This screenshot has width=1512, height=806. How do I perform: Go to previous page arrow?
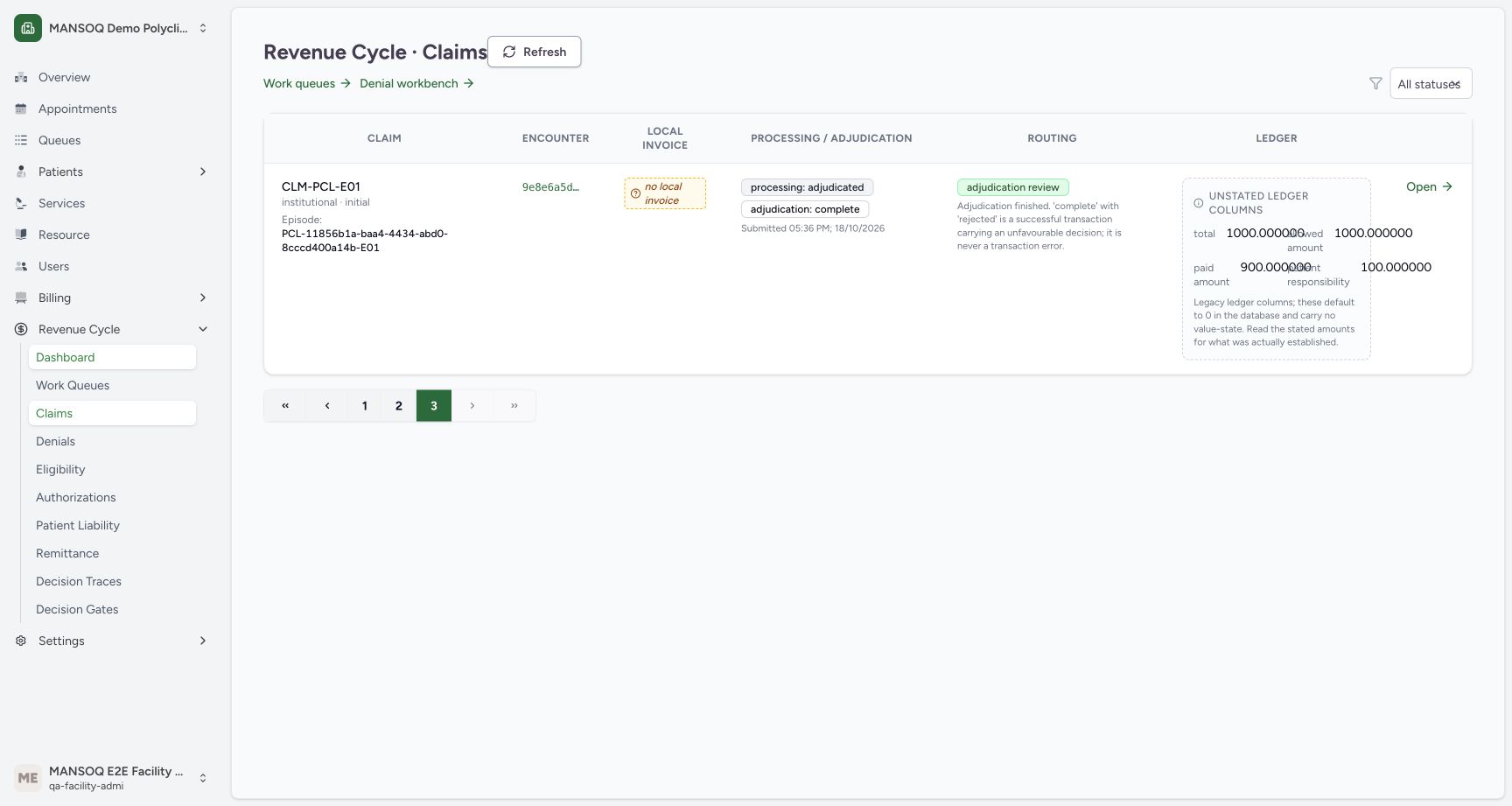[327, 405]
